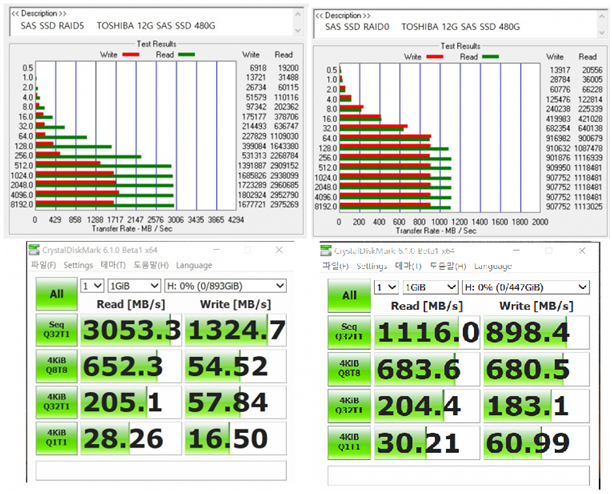Viewport: 612px width, 494px height.
Task: Click Seq write result 898.4
Action: coord(536,332)
